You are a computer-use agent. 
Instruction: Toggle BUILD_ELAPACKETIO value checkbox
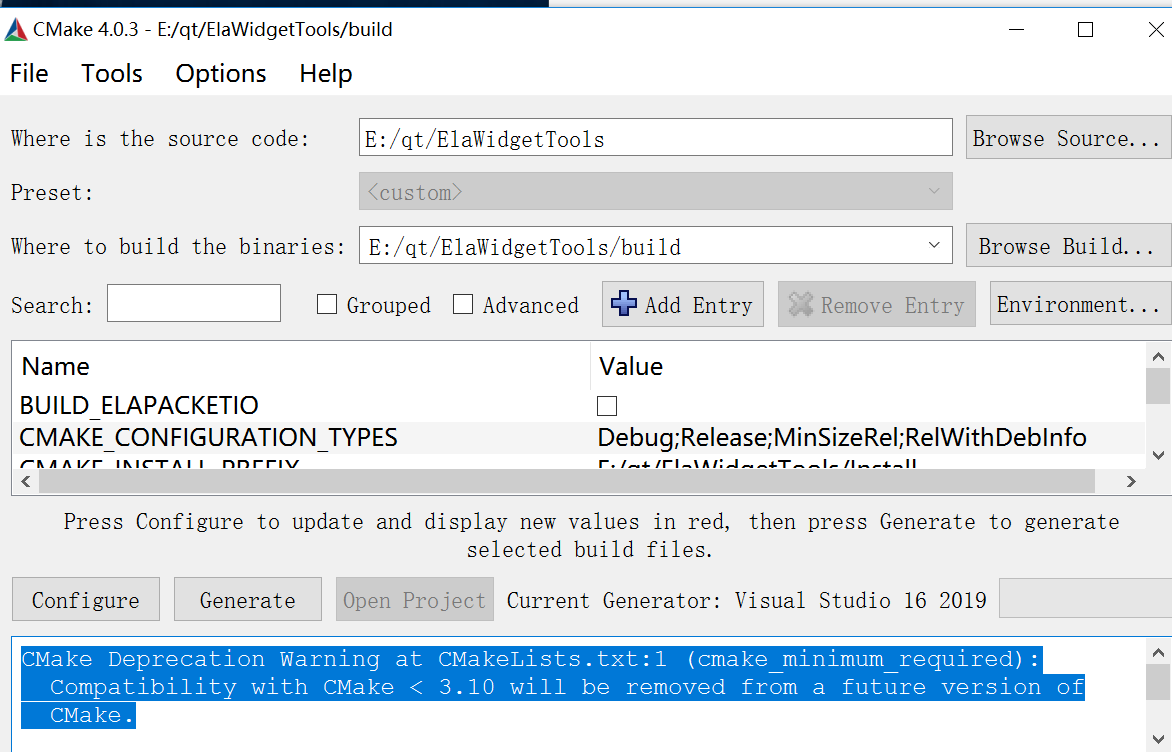[607, 406]
